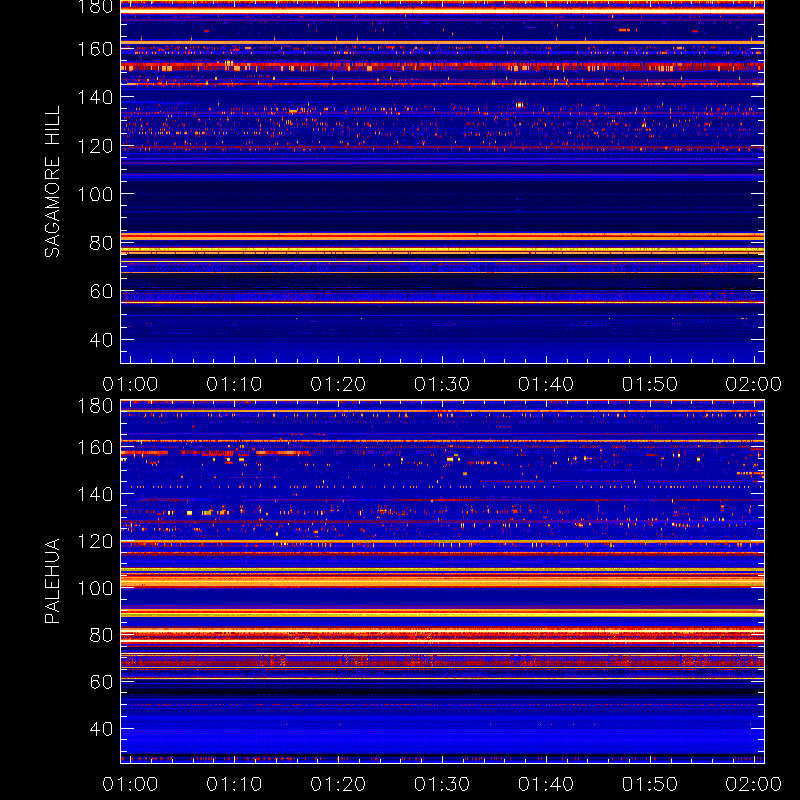Click 01:30 time label under Sagamore Hill plot

pos(442,384)
